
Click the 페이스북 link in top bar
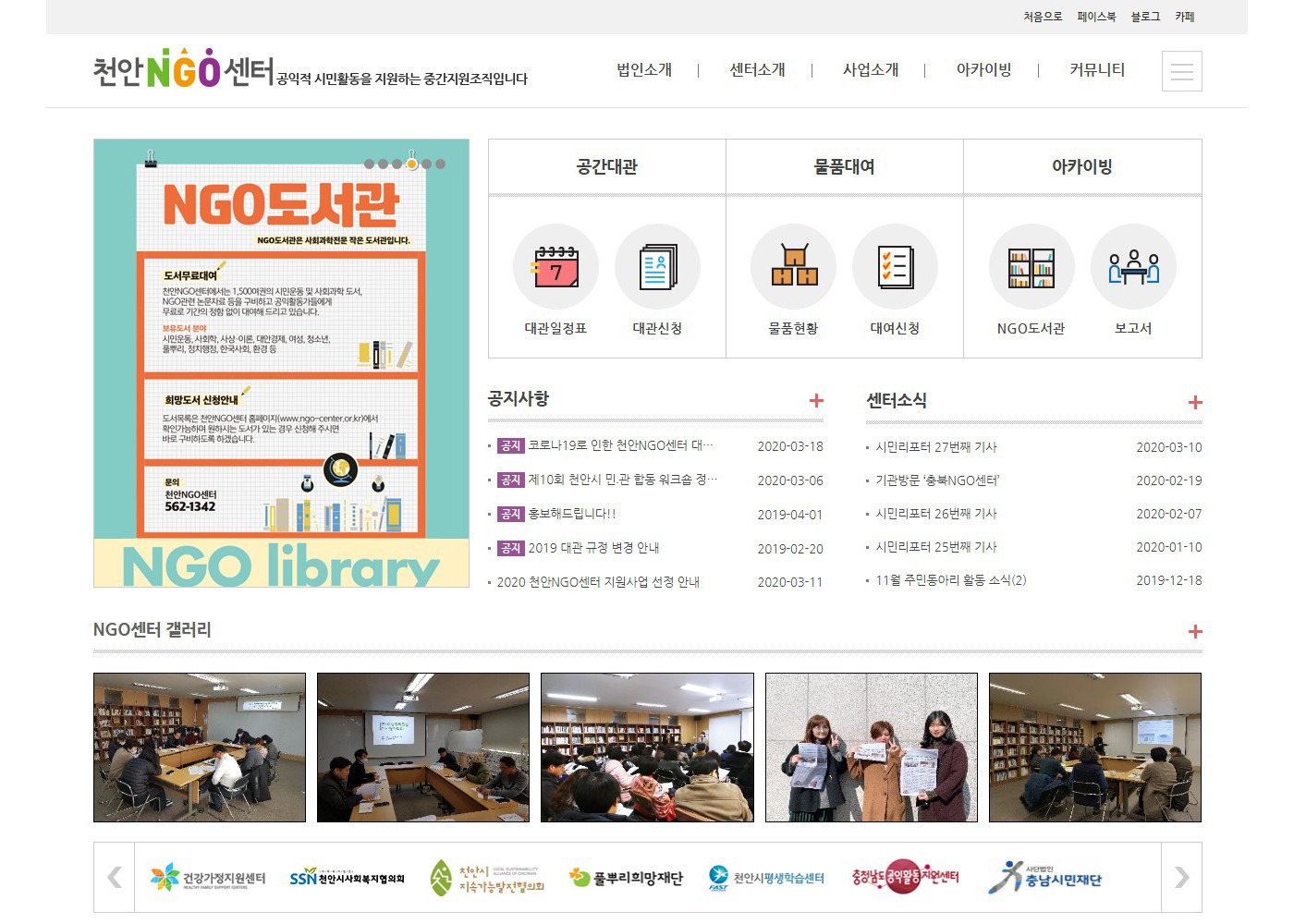click(1096, 17)
